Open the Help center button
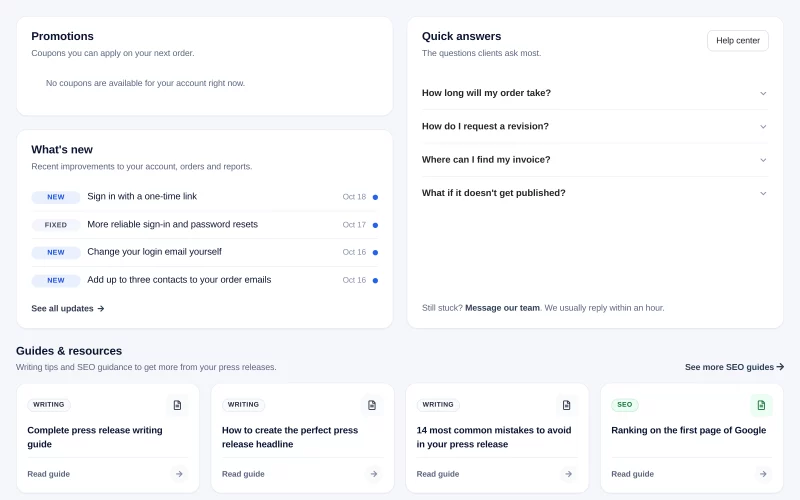Screen dimensions: 800x500 pyautogui.click(x=737, y=40)
